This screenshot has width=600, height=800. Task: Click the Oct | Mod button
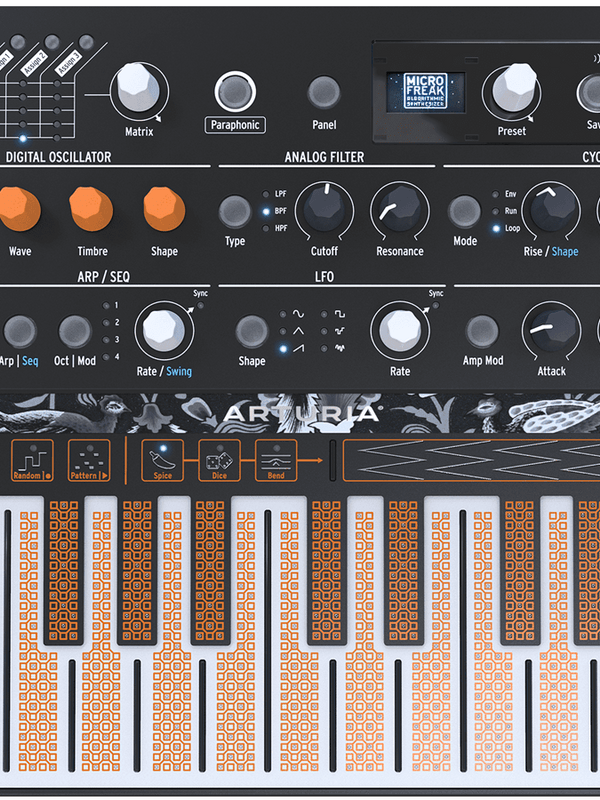[75, 332]
